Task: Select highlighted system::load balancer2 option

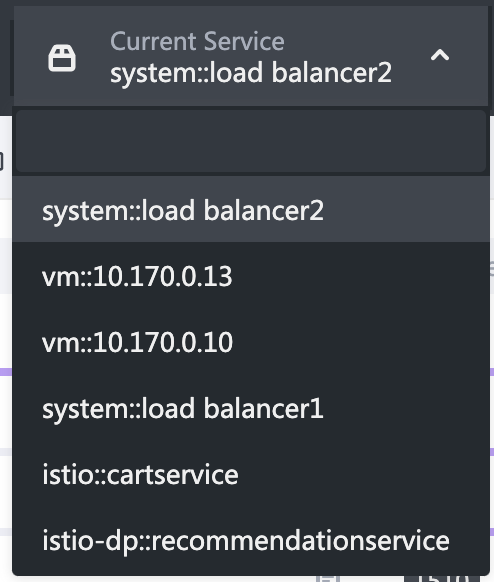Action: point(251,209)
